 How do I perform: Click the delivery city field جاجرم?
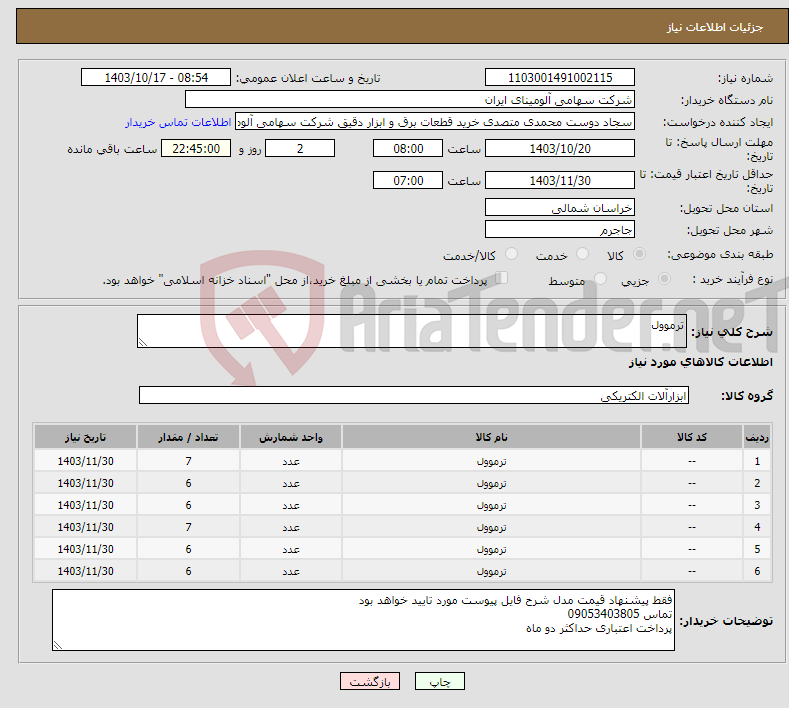coord(560,229)
